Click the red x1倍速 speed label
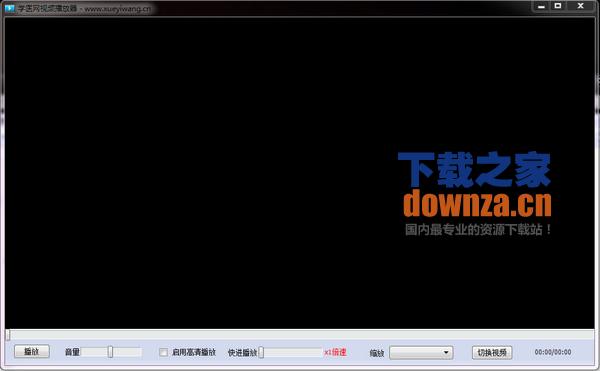 pyautogui.click(x=335, y=352)
